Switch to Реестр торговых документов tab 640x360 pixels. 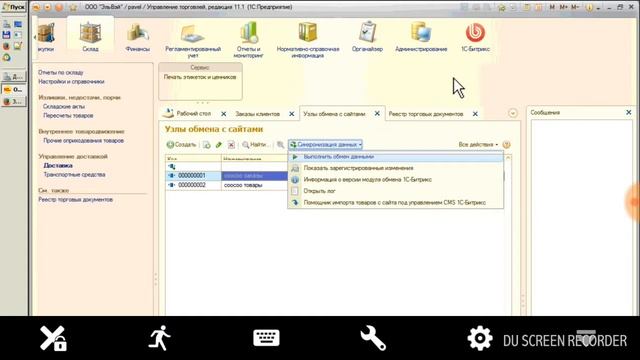426,114
